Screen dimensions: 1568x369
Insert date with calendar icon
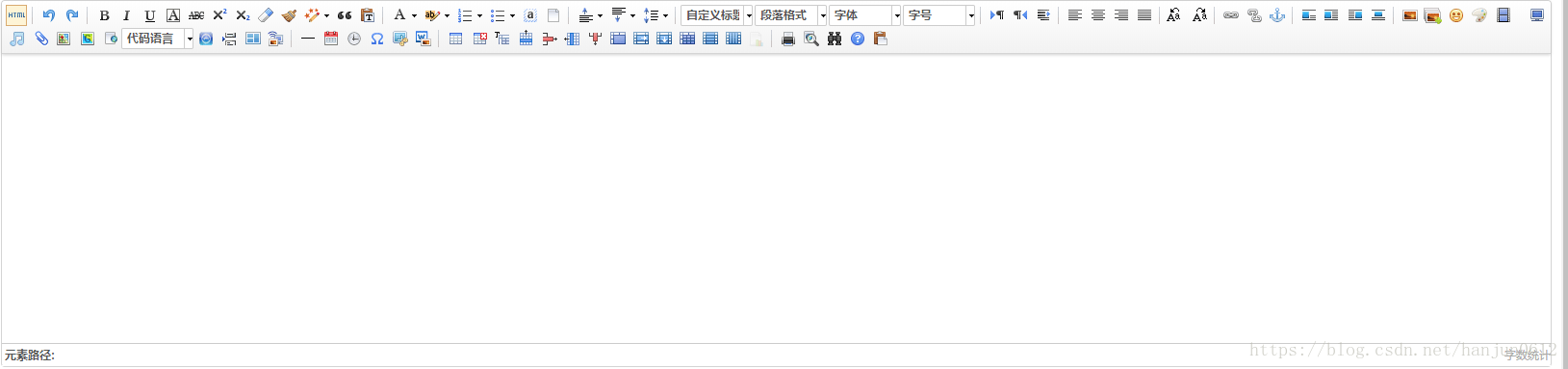tap(331, 39)
